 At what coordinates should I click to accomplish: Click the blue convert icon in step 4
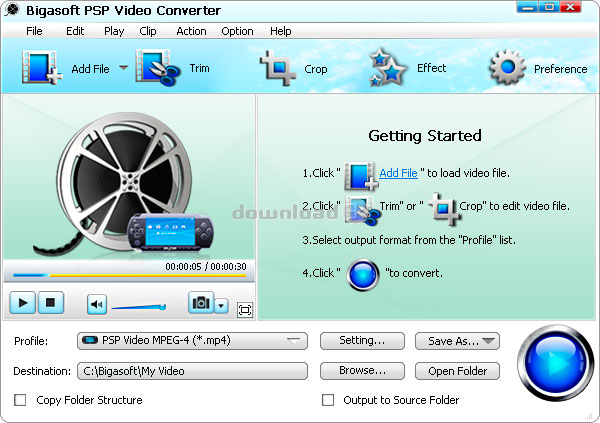pyautogui.click(x=363, y=274)
